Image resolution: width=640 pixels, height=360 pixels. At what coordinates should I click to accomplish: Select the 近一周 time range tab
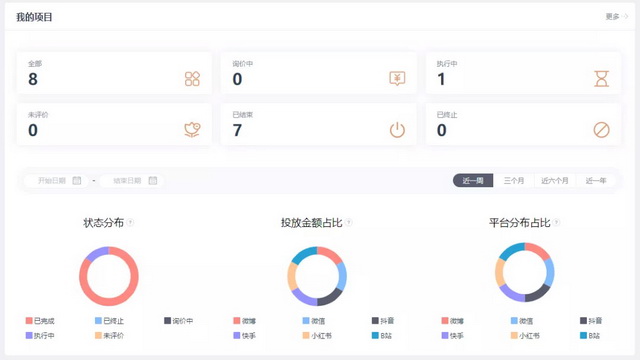pyautogui.click(x=473, y=180)
